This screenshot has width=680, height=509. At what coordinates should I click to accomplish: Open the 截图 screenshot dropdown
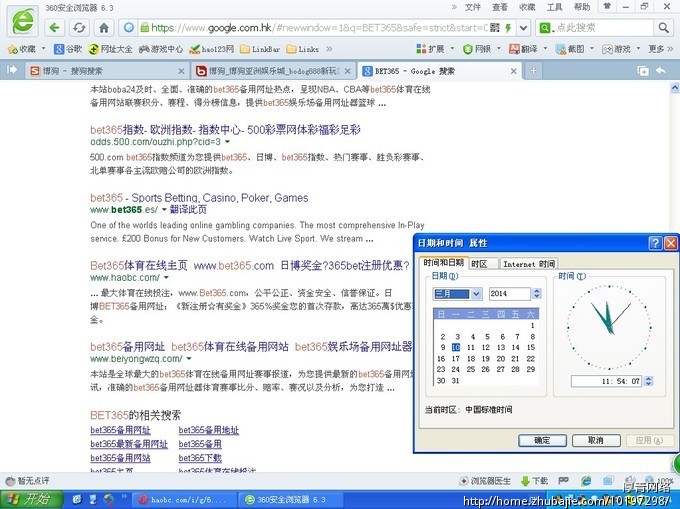[x=575, y=49]
